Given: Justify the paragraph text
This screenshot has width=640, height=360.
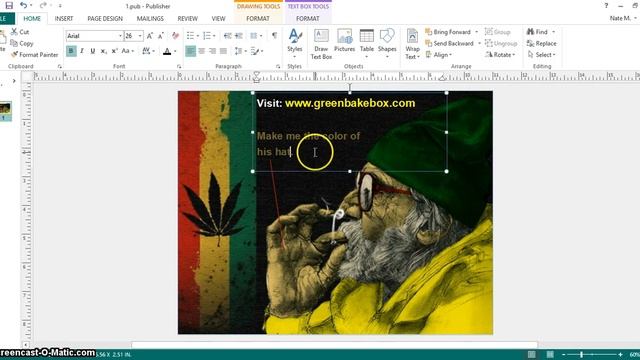Looking at the screenshot, I should 223,51.
